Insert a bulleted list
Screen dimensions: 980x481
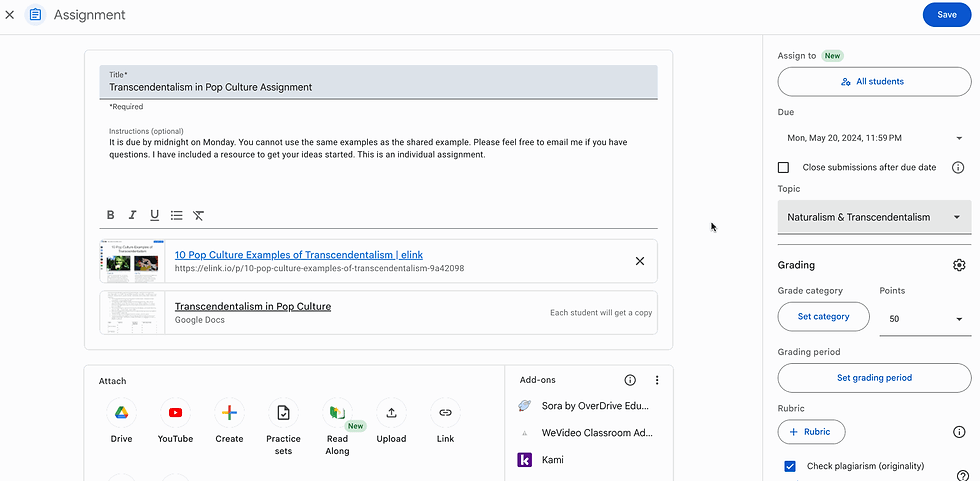coord(177,215)
